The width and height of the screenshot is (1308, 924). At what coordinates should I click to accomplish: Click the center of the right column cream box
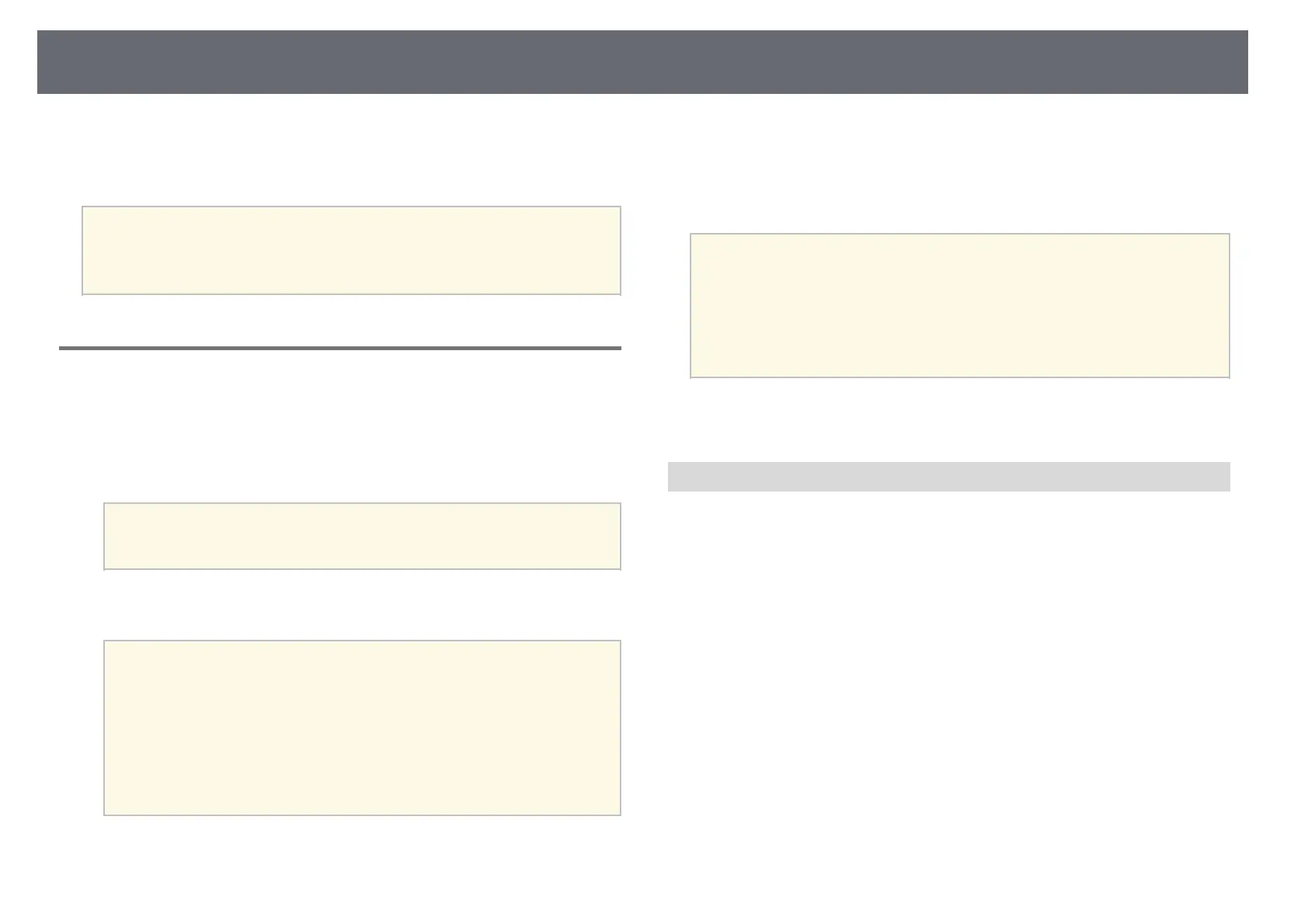click(960, 306)
